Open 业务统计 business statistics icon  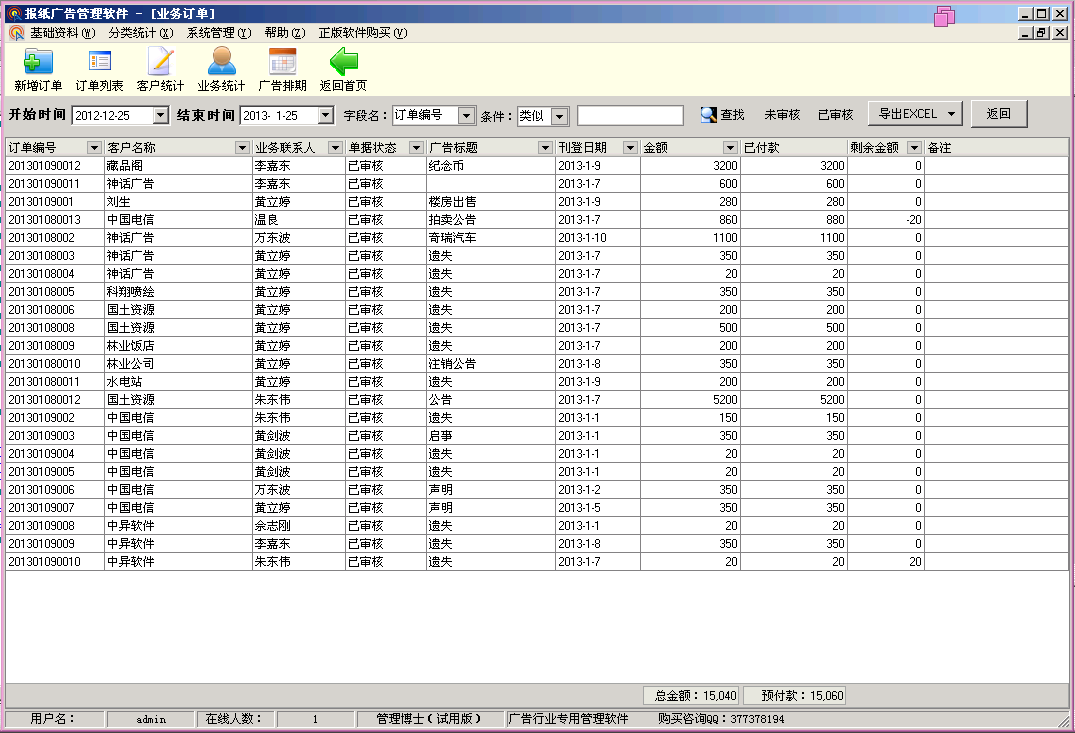(221, 63)
